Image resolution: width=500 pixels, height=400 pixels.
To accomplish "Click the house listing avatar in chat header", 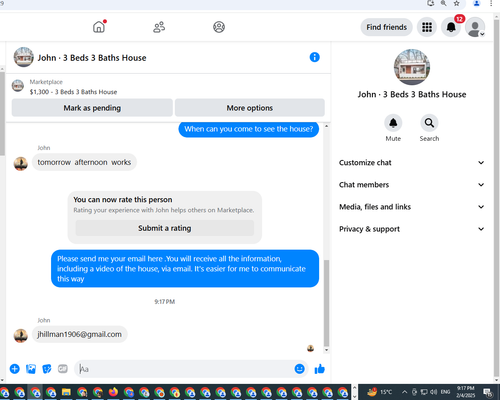I will (23, 57).
